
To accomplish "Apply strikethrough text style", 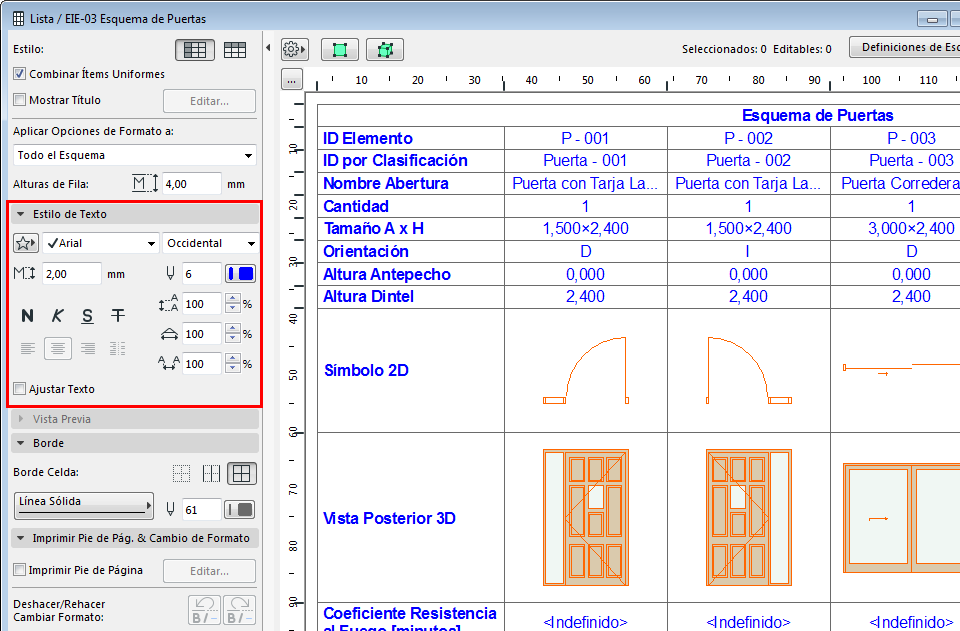I will coord(118,316).
